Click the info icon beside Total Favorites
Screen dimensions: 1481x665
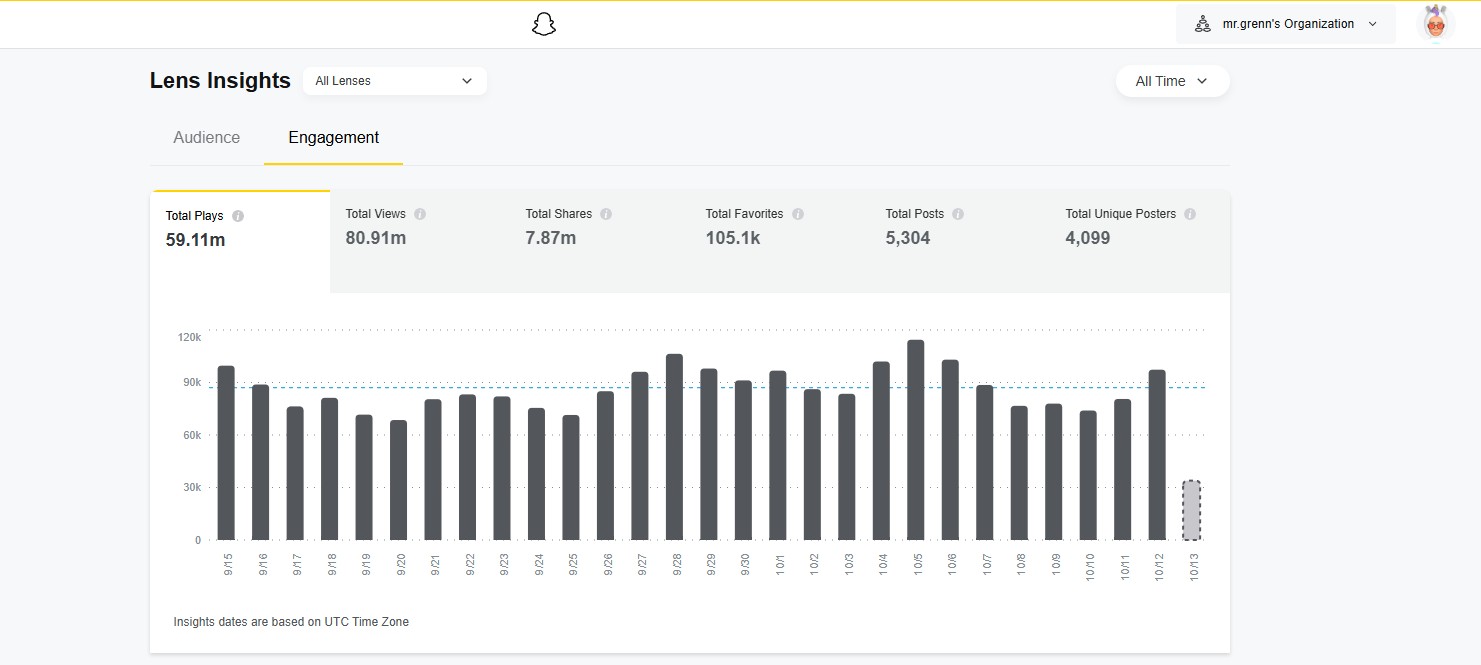pos(798,214)
